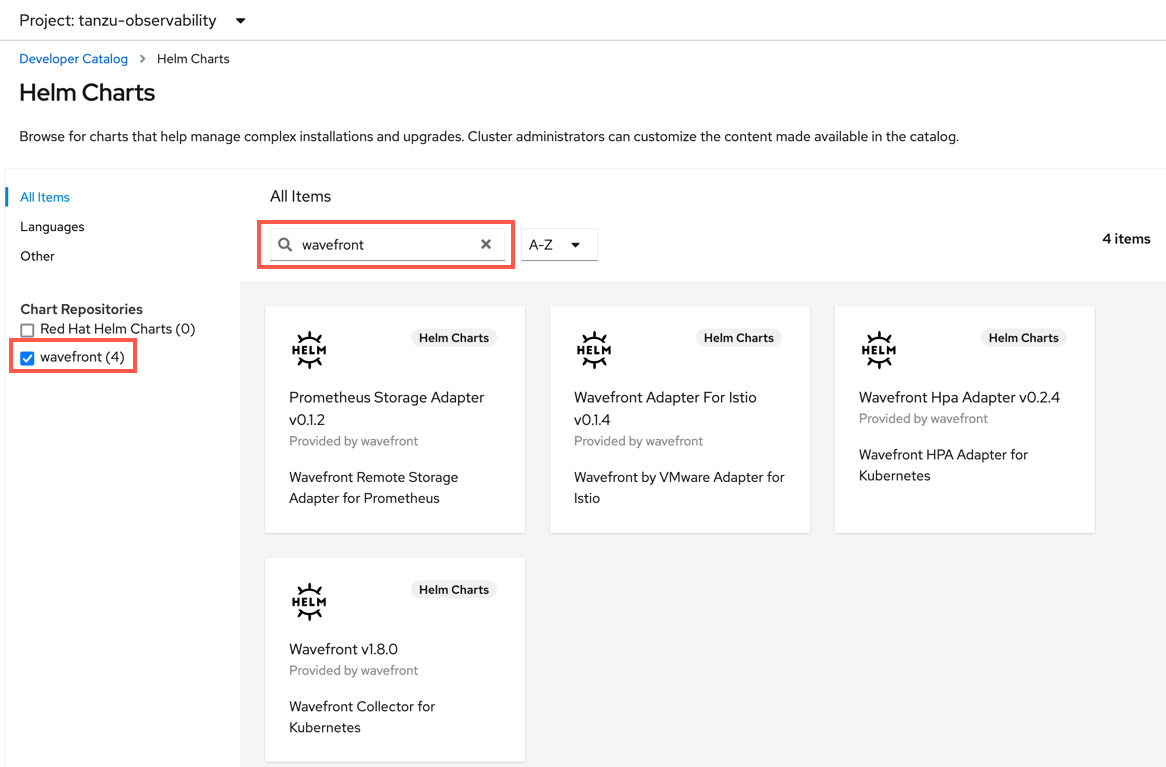Select the Other category
Viewport: 1166px width, 767px height.
[x=37, y=256]
